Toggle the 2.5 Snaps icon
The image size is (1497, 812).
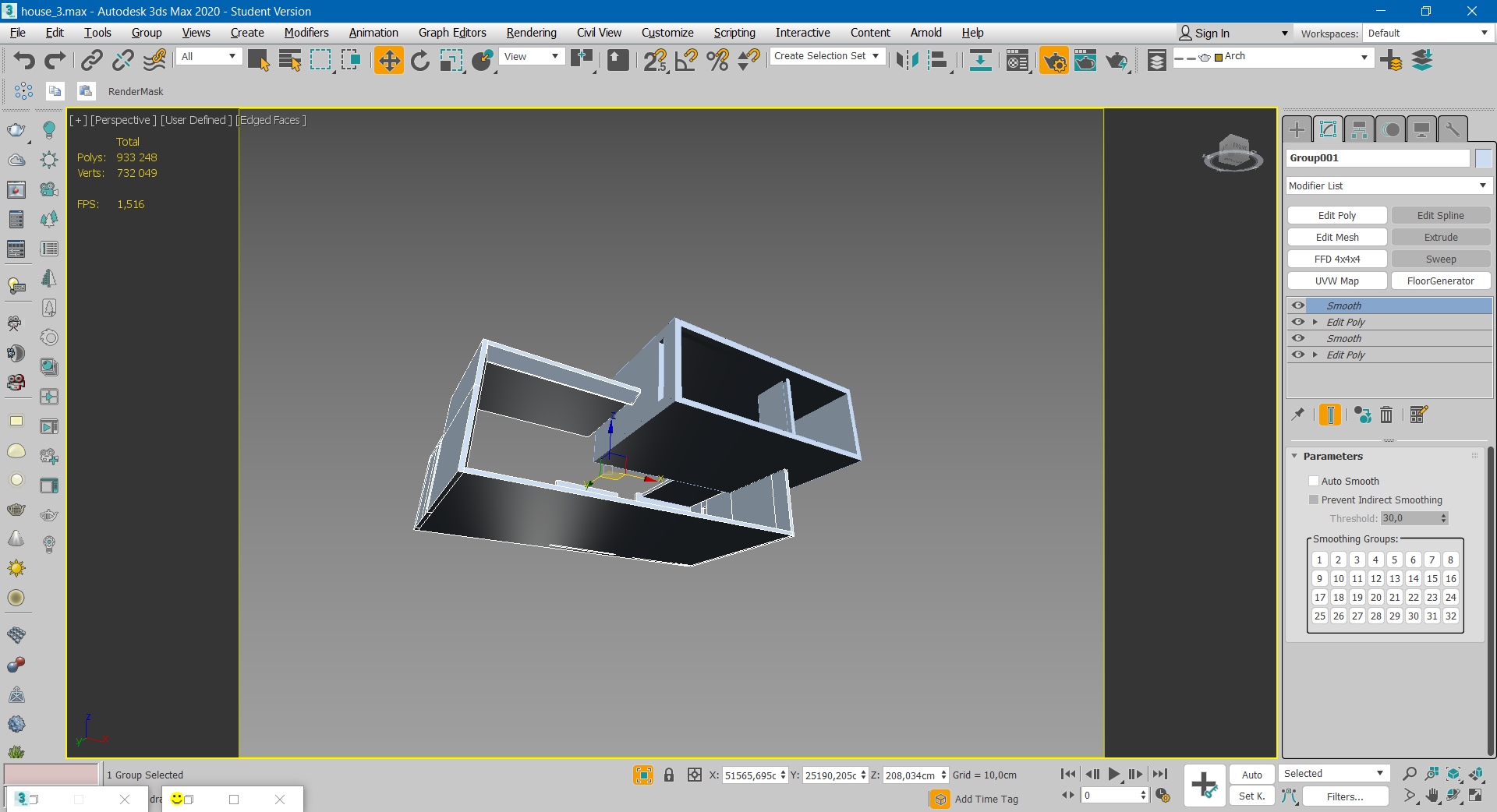pos(656,60)
